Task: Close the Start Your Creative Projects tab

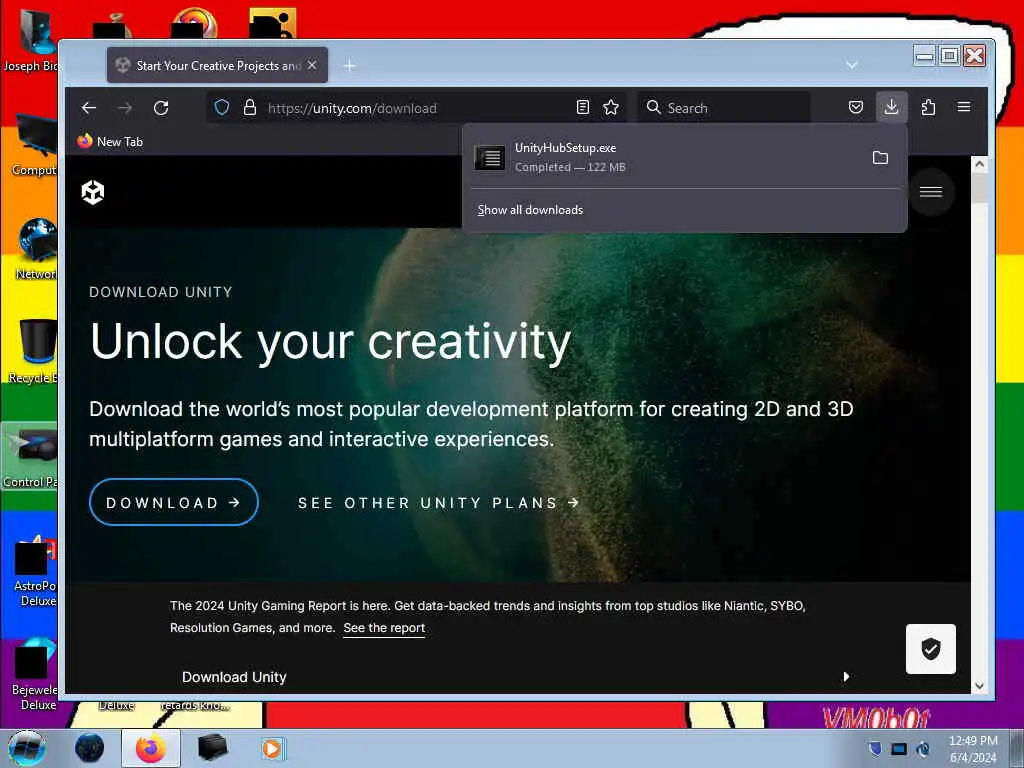Action: point(312,65)
